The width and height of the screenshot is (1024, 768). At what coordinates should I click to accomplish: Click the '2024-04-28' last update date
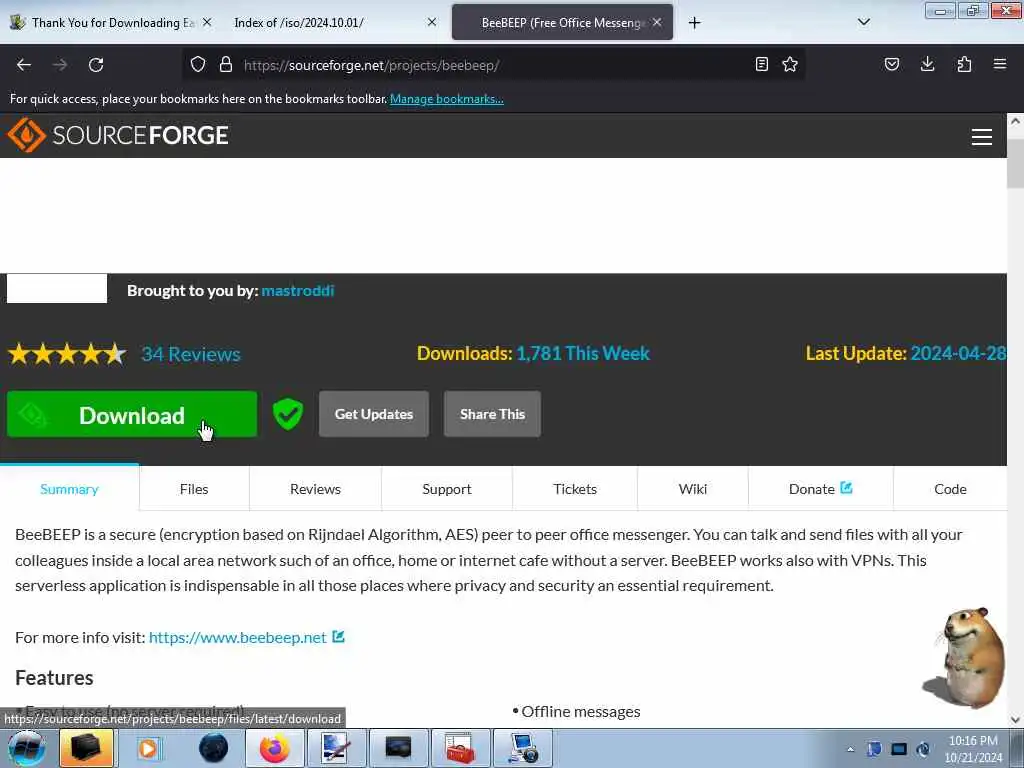pyautogui.click(x=958, y=353)
